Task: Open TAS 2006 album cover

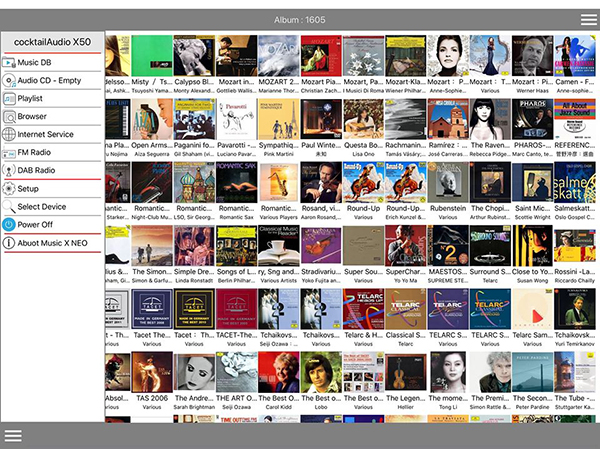Action: click(152, 372)
